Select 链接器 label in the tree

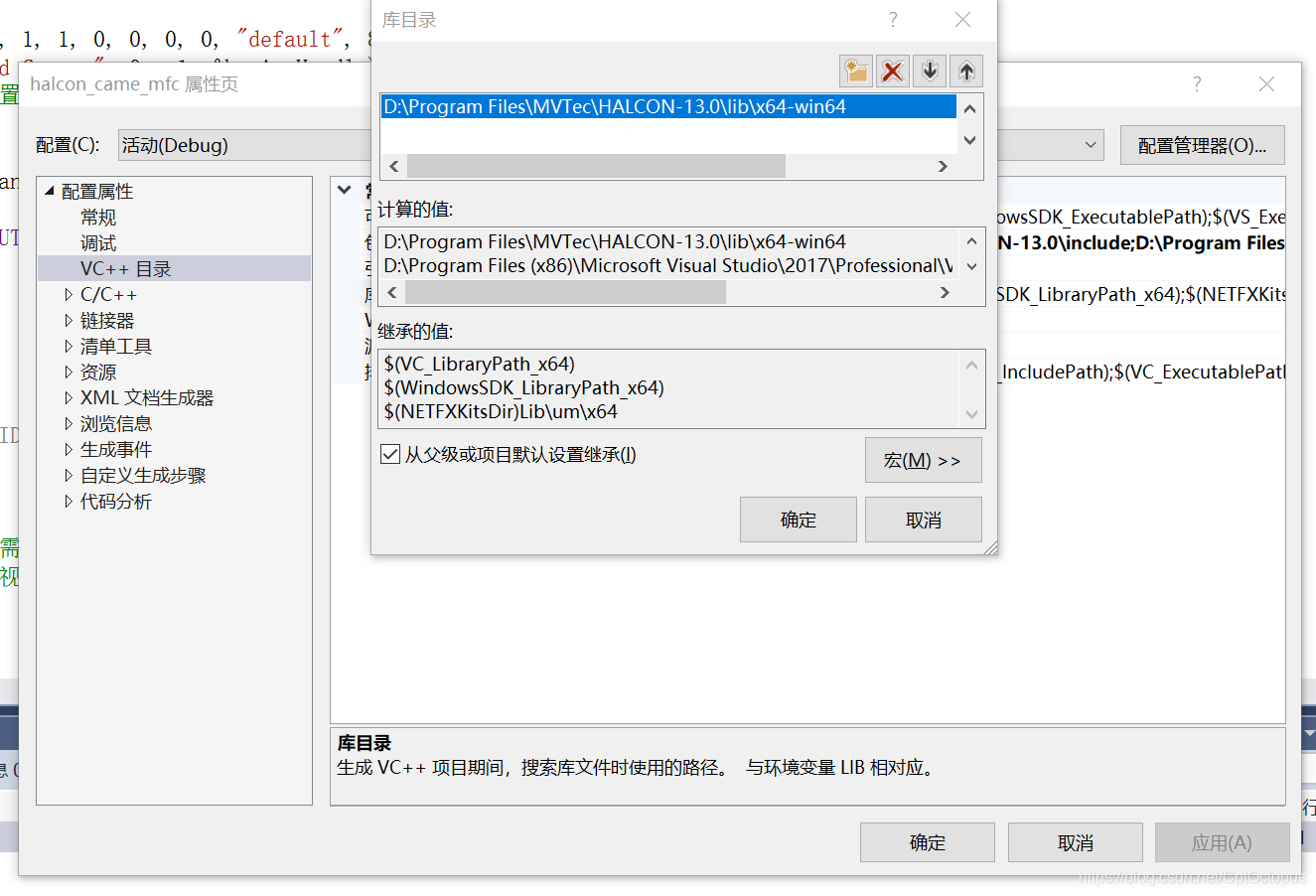click(x=107, y=321)
